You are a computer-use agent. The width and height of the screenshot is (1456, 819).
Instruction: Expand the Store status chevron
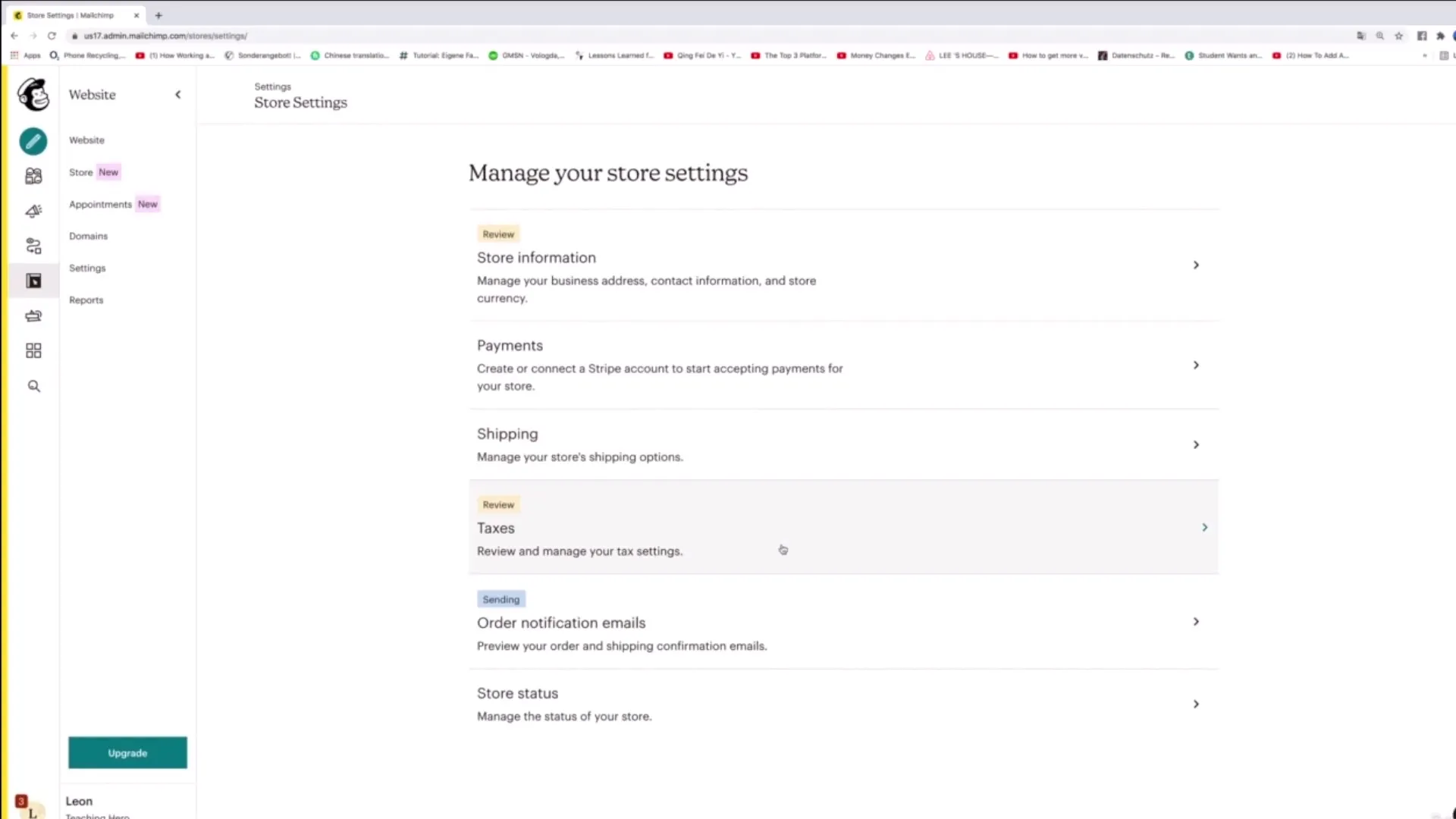1196,704
